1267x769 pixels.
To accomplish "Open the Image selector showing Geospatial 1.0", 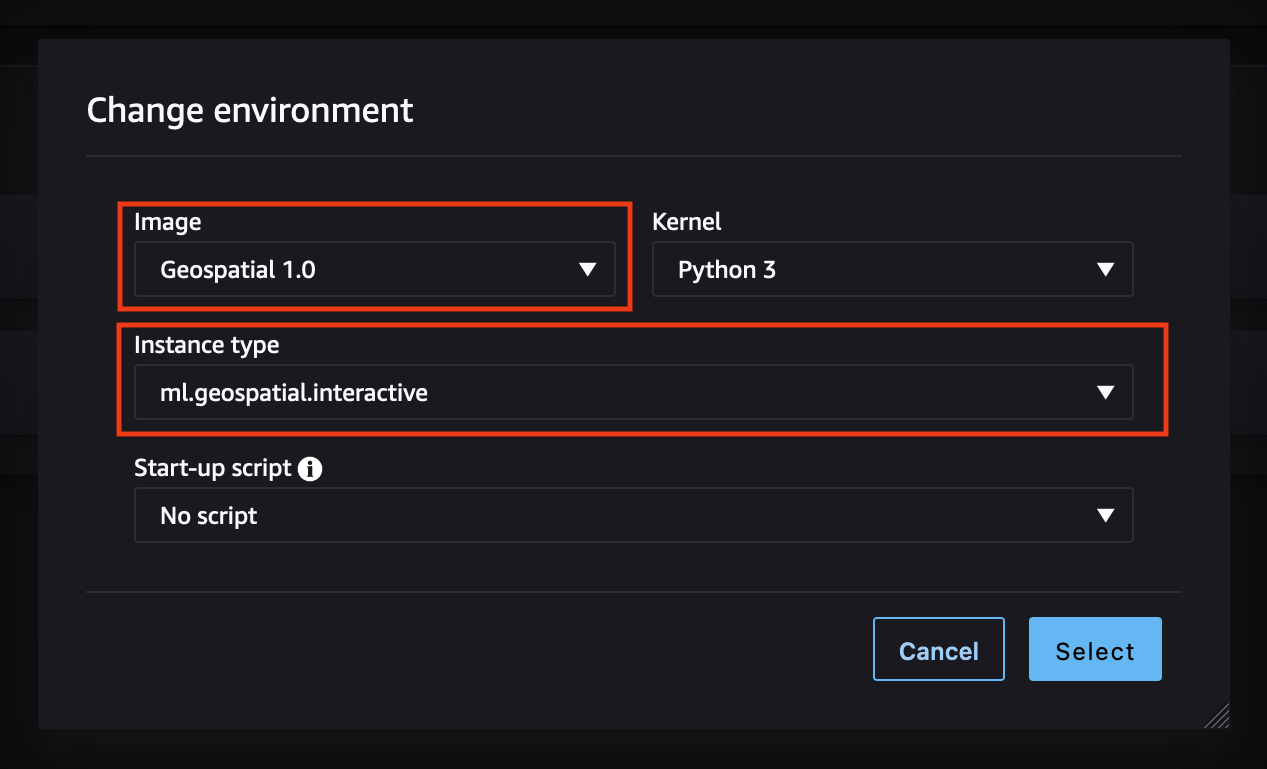I will coord(375,269).
